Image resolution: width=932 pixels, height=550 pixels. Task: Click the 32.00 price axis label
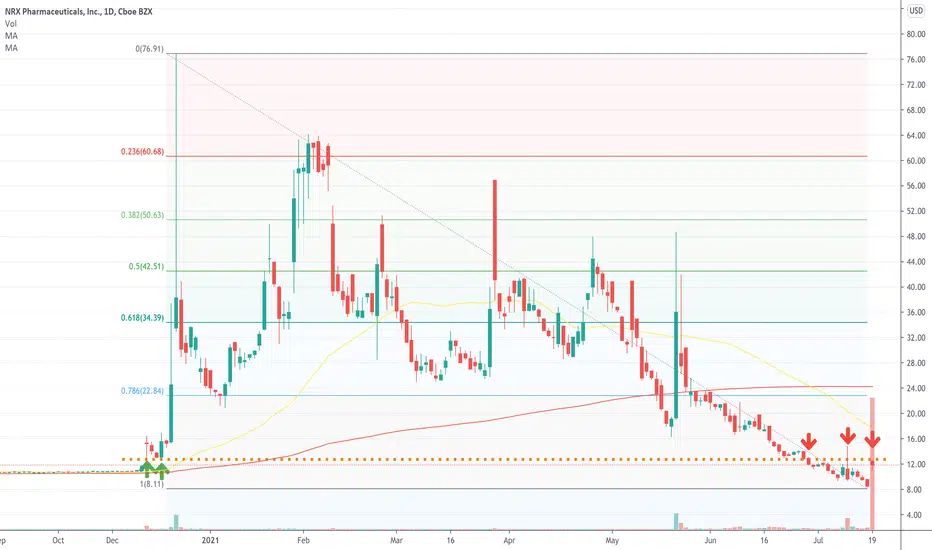915,338
